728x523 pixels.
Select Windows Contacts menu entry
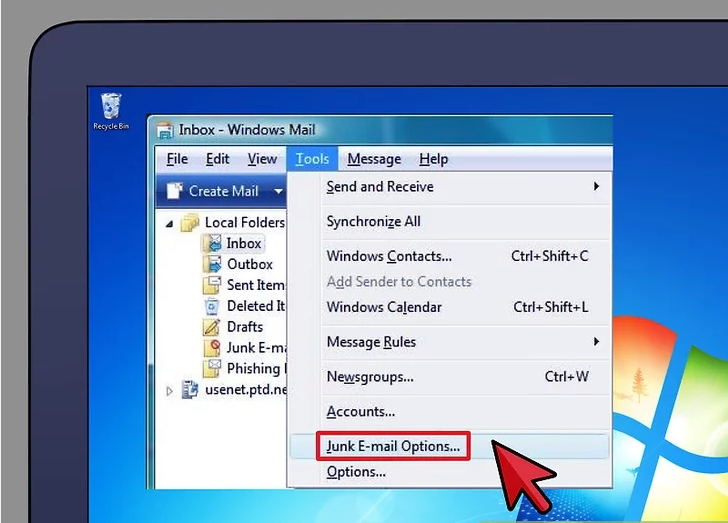[389, 256]
